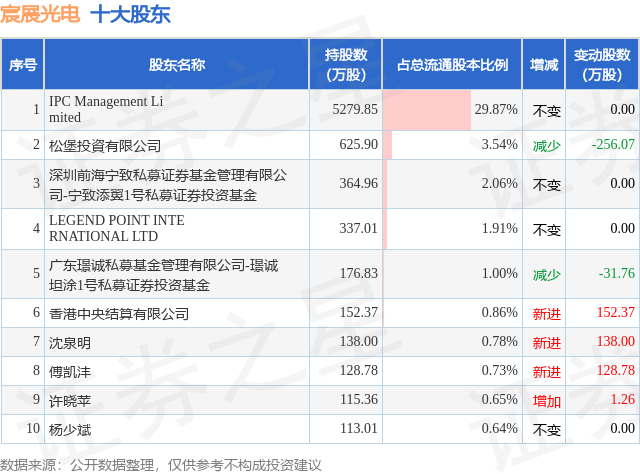Click the 增加 label in 许晓苹 row
640x474 pixels.
[546, 401]
